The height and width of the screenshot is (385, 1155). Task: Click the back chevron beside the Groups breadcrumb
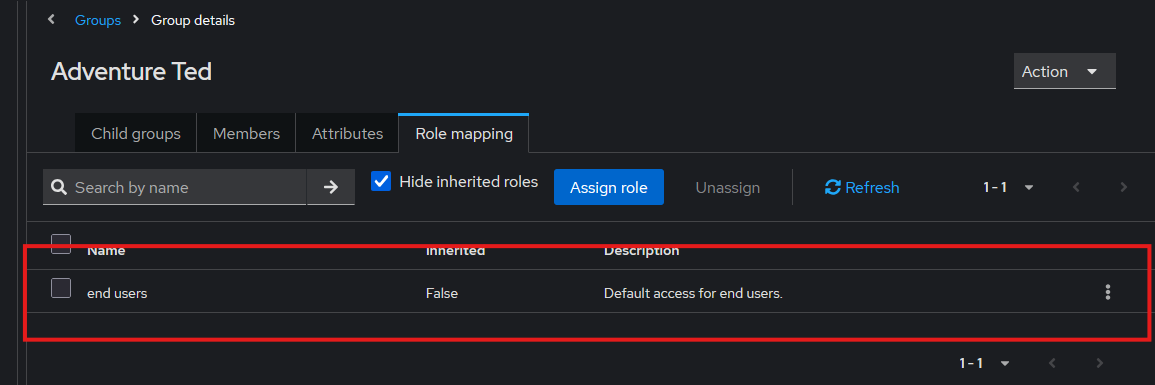point(51,20)
